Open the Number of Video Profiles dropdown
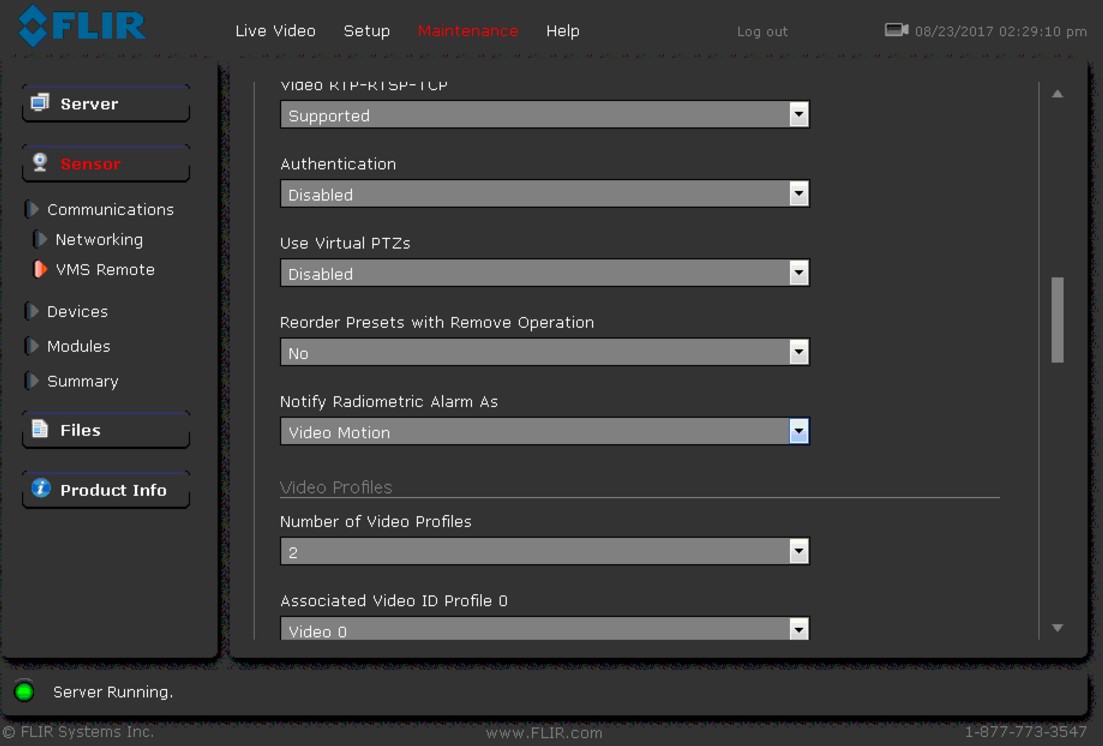This screenshot has width=1103, height=746. (798, 551)
